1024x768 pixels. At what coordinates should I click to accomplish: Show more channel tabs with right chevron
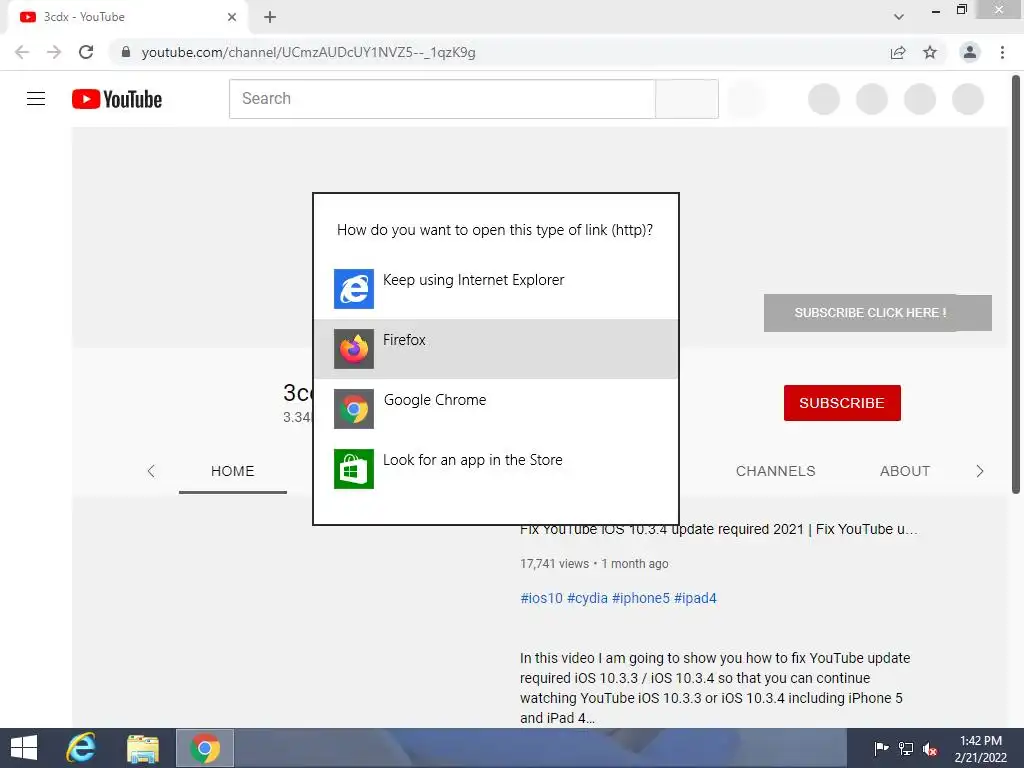tap(980, 471)
